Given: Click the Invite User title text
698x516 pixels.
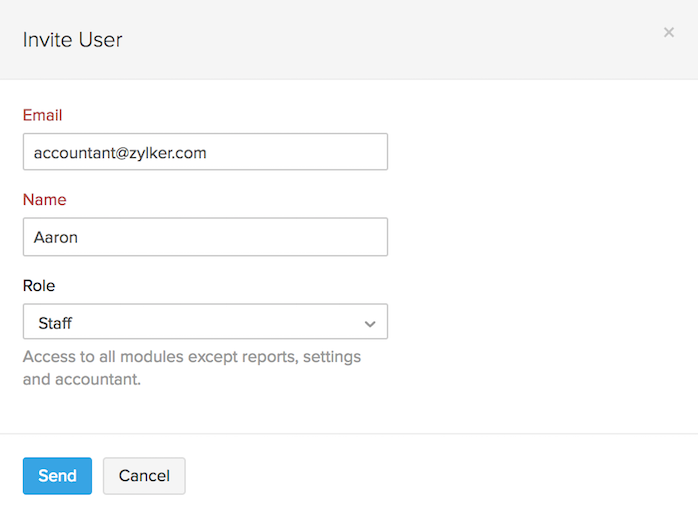Looking at the screenshot, I should pos(72,40).
